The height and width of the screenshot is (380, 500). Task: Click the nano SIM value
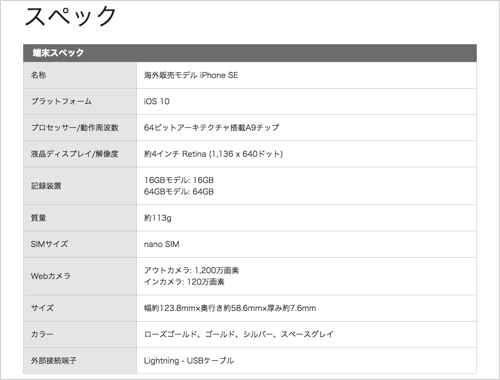tap(162, 244)
